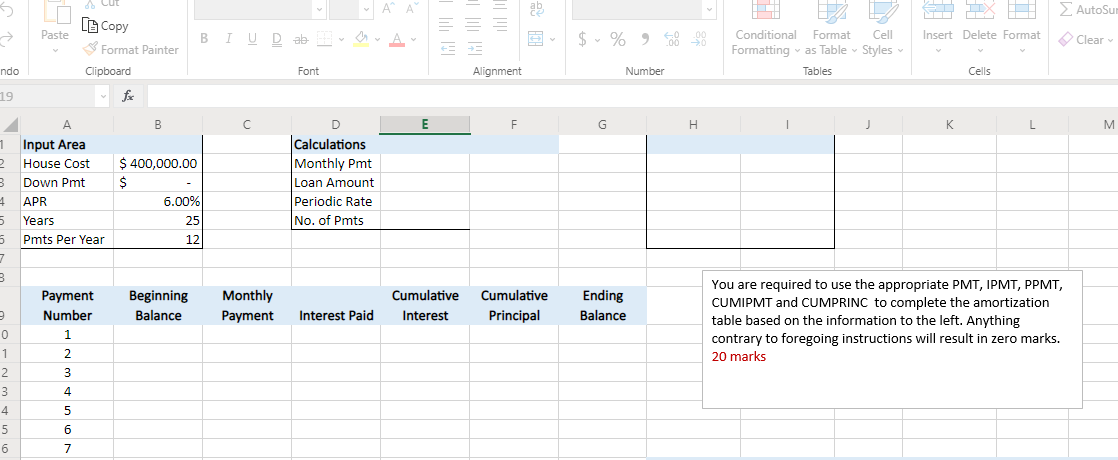The image size is (1118, 460).
Task: Toggle Double Underline formatting
Action: click(x=277, y=38)
